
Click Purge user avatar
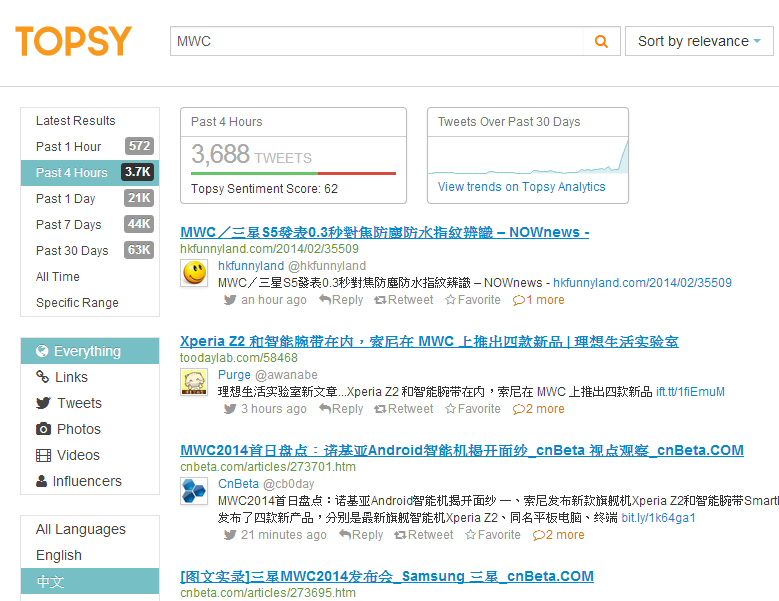tap(194, 382)
